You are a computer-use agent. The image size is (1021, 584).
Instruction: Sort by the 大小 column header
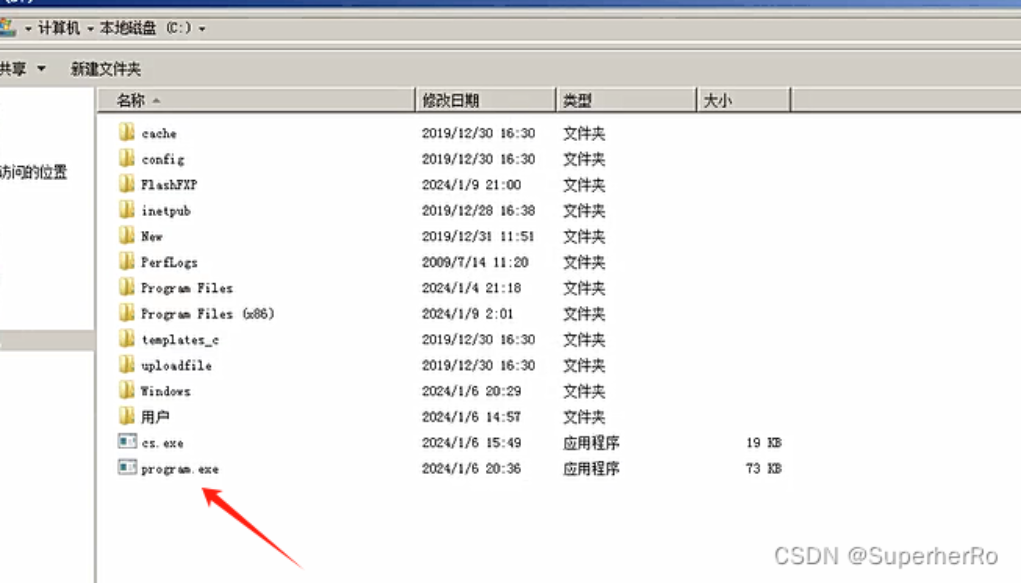click(744, 100)
